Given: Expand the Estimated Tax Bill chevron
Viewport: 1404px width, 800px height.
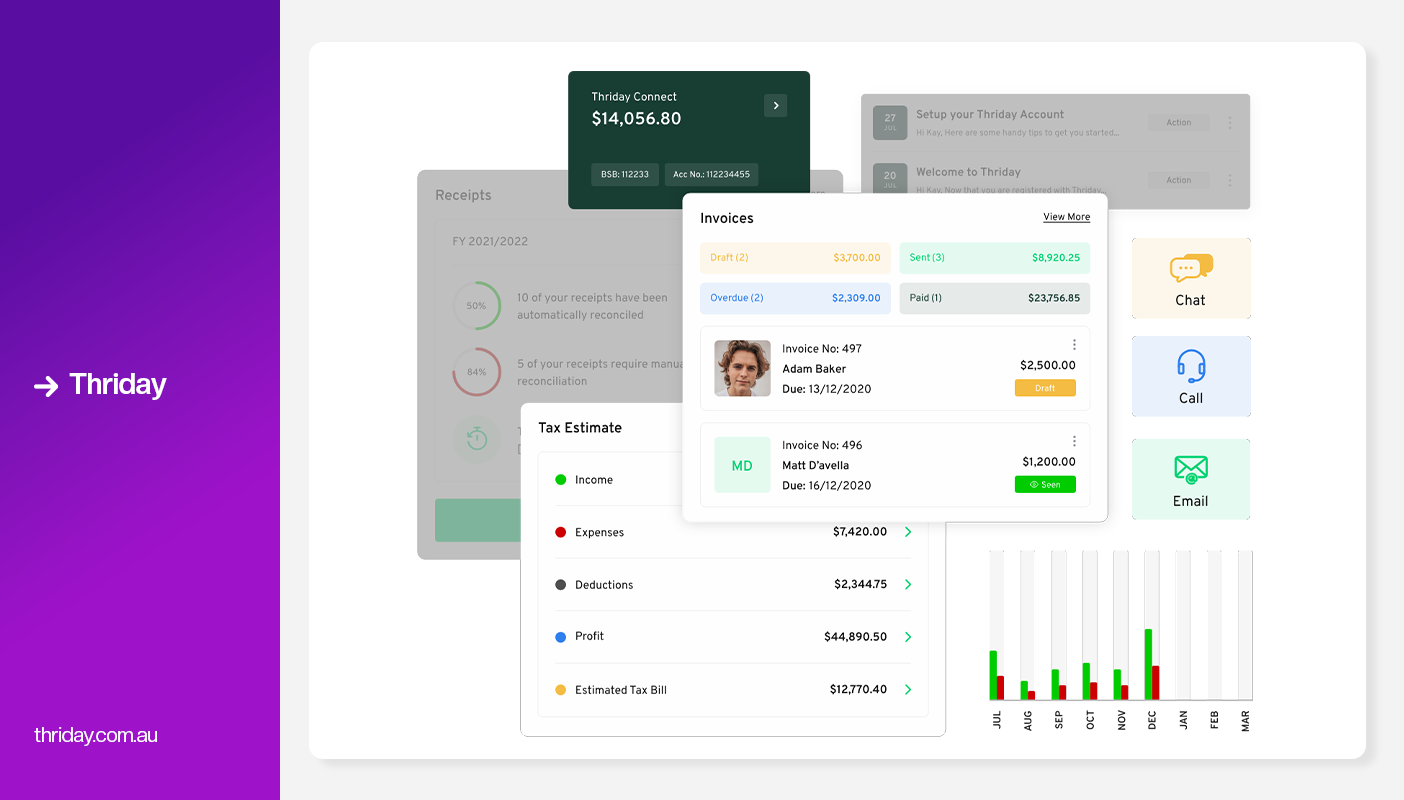Looking at the screenshot, I should coord(908,689).
